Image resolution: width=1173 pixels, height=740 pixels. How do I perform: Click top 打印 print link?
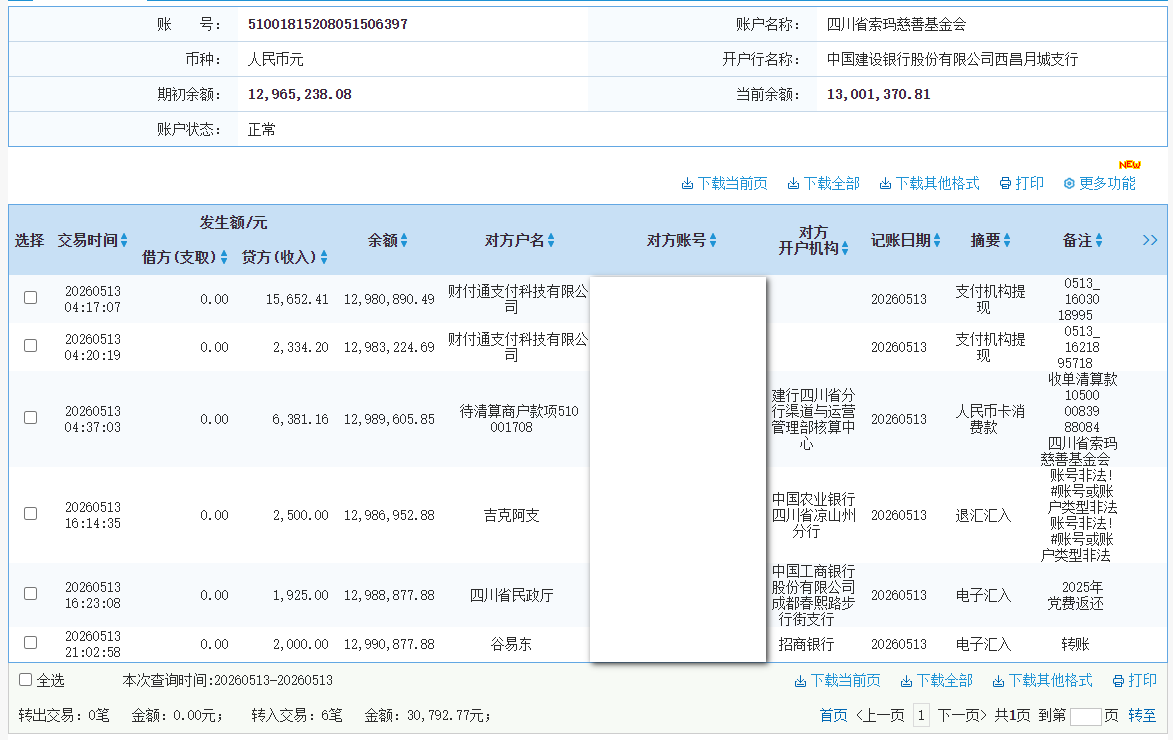(x=1022, y=183)
